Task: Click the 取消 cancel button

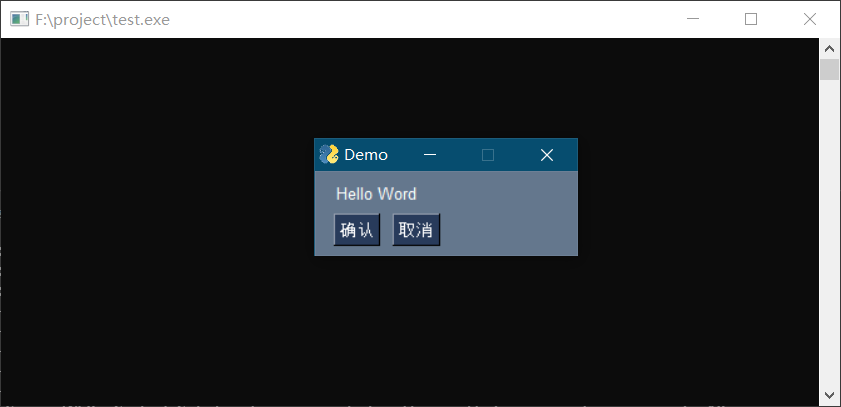Action: point(416,230)
